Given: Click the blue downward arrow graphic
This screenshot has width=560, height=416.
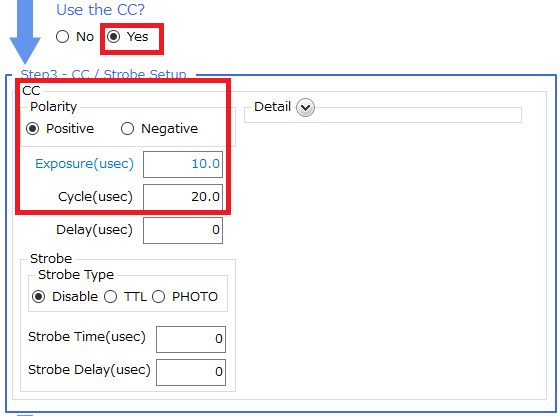Looking at the screenshot, I should point(25,32).
